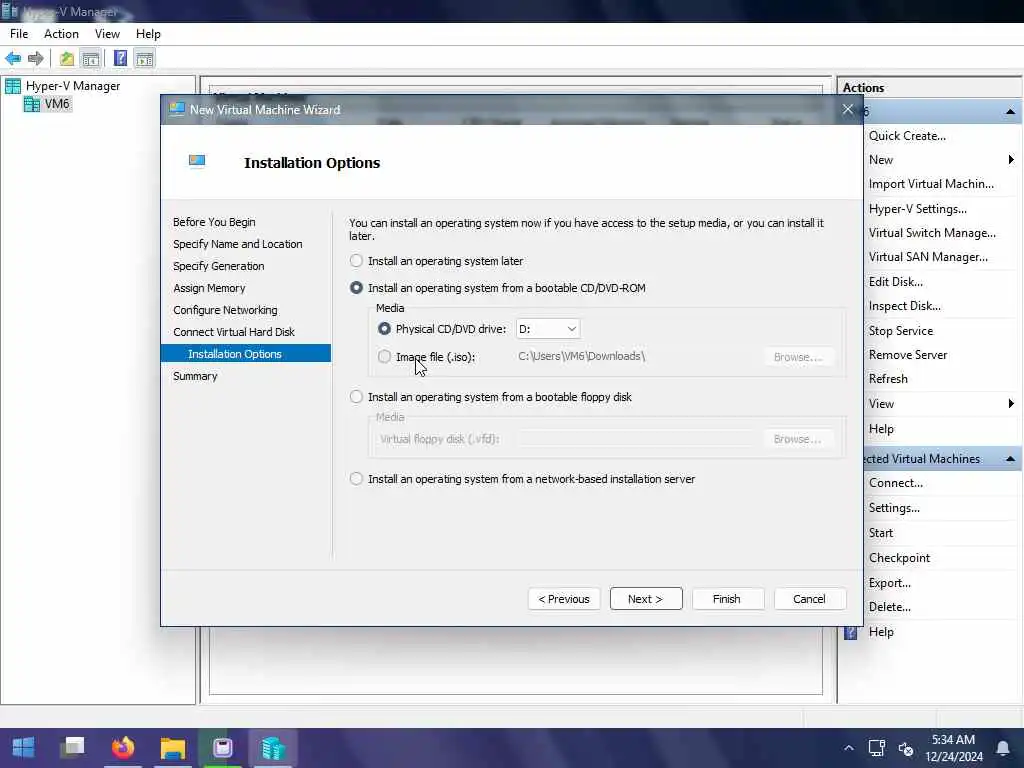This screenshot has width=1024, height=768.
Task: Show hidden tray icons chevron
Action: tap(848, 748)
